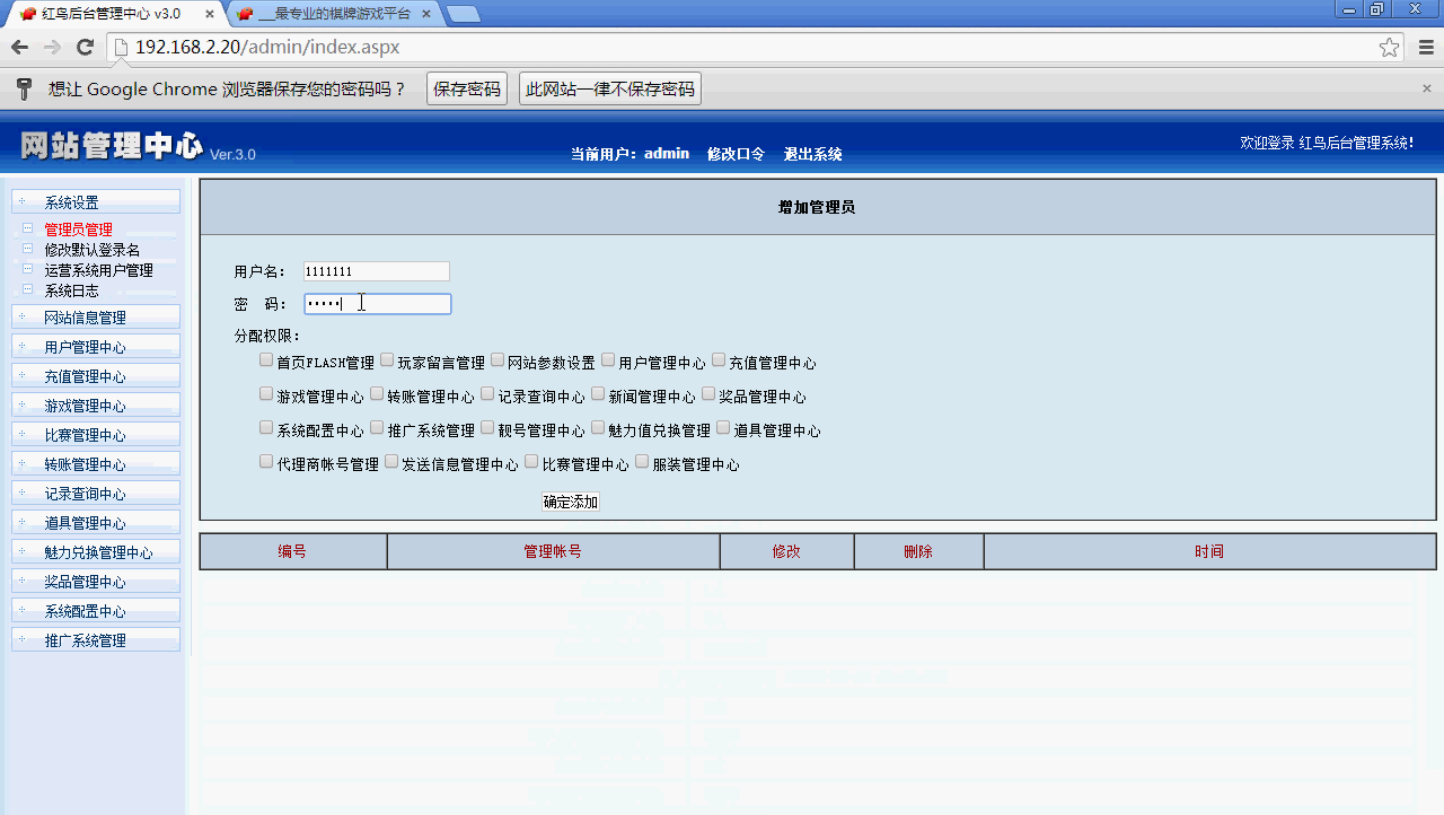Collapse the 系统设置 sidebar section

72,203
